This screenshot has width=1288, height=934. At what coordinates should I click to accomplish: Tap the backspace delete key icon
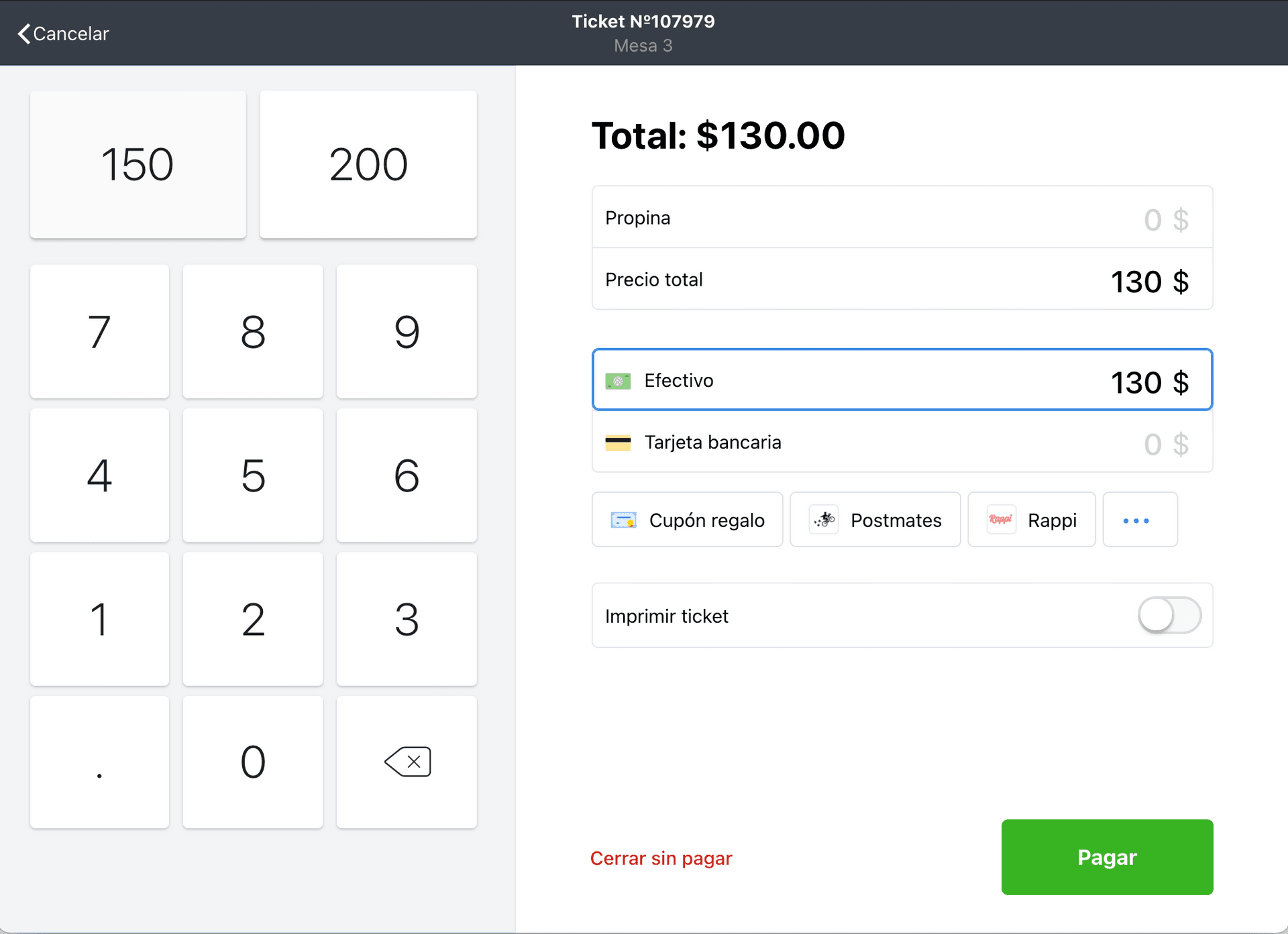(x=407, y=762)
